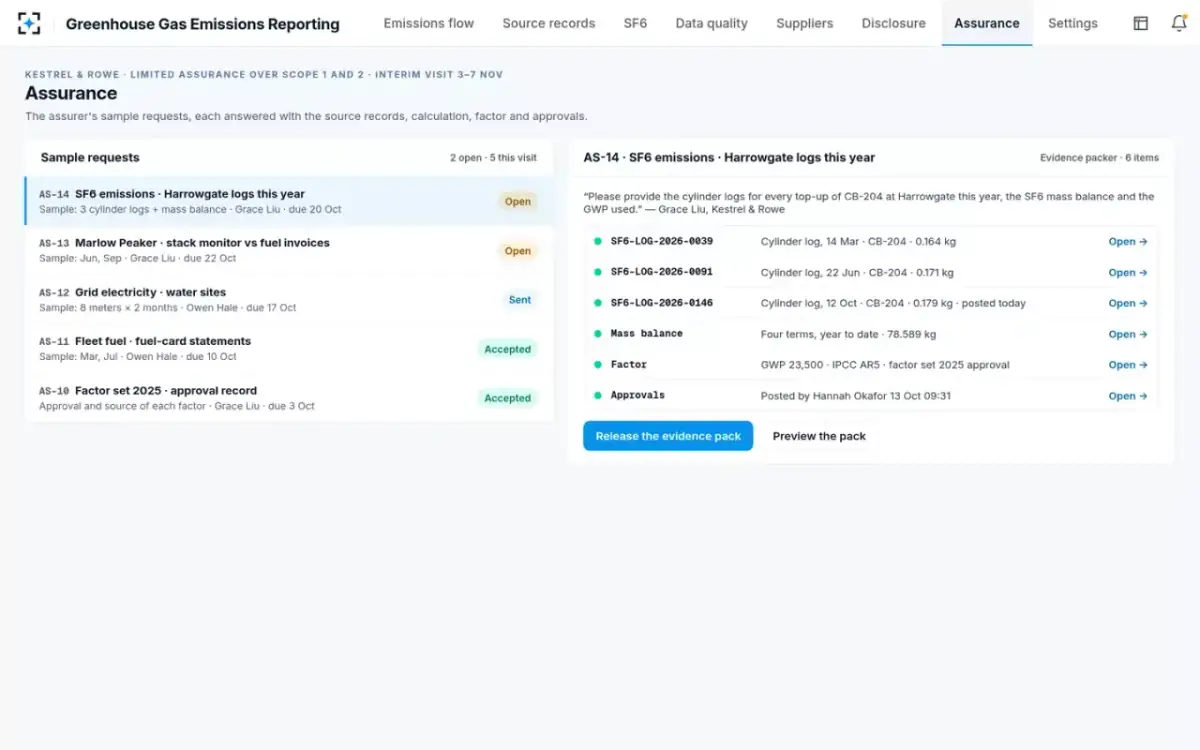Click 'Posted by Hannah Okafor' approval text
The image size is (1200, 750).
click(856, 396)
